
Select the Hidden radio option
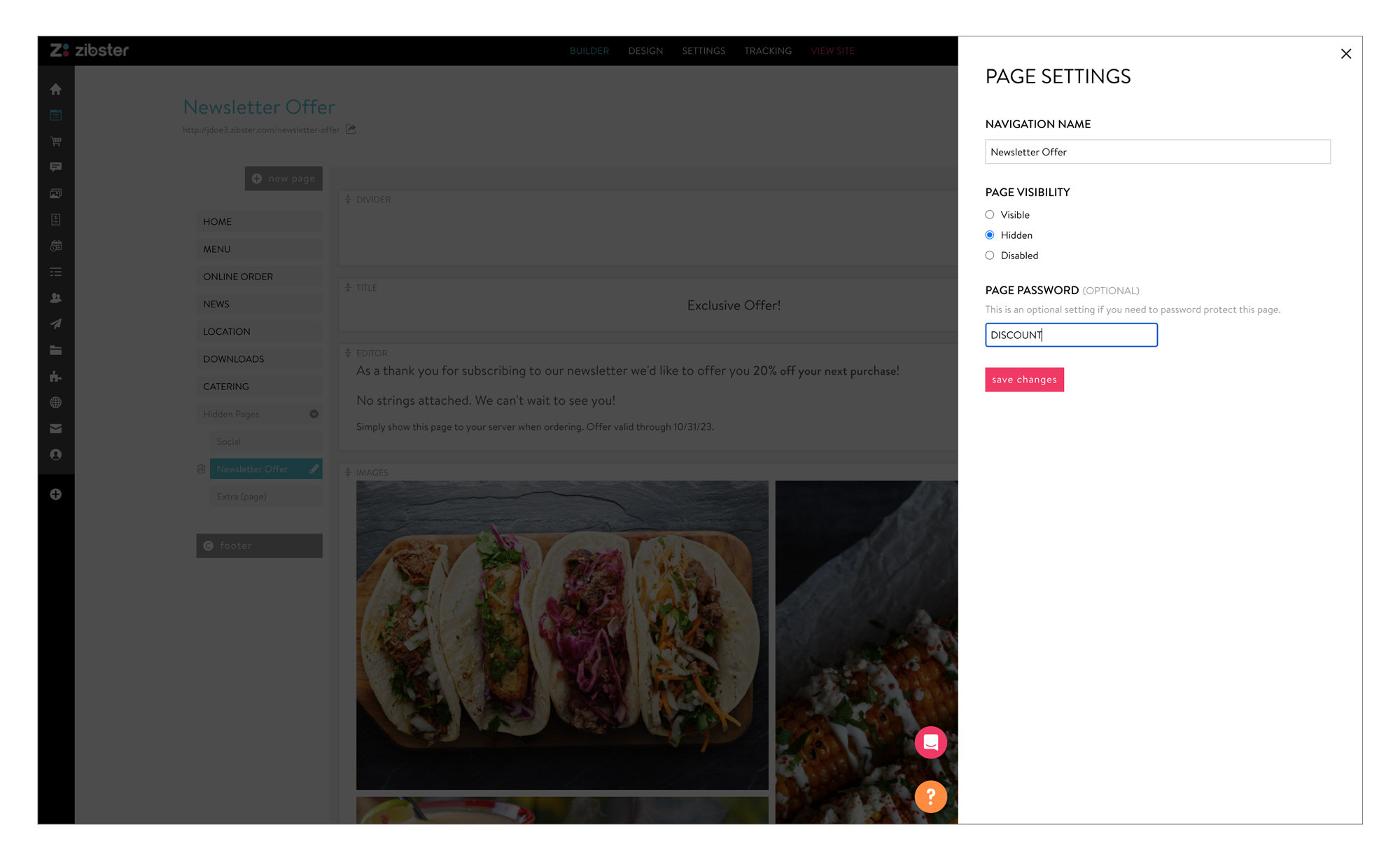point(990,235)
